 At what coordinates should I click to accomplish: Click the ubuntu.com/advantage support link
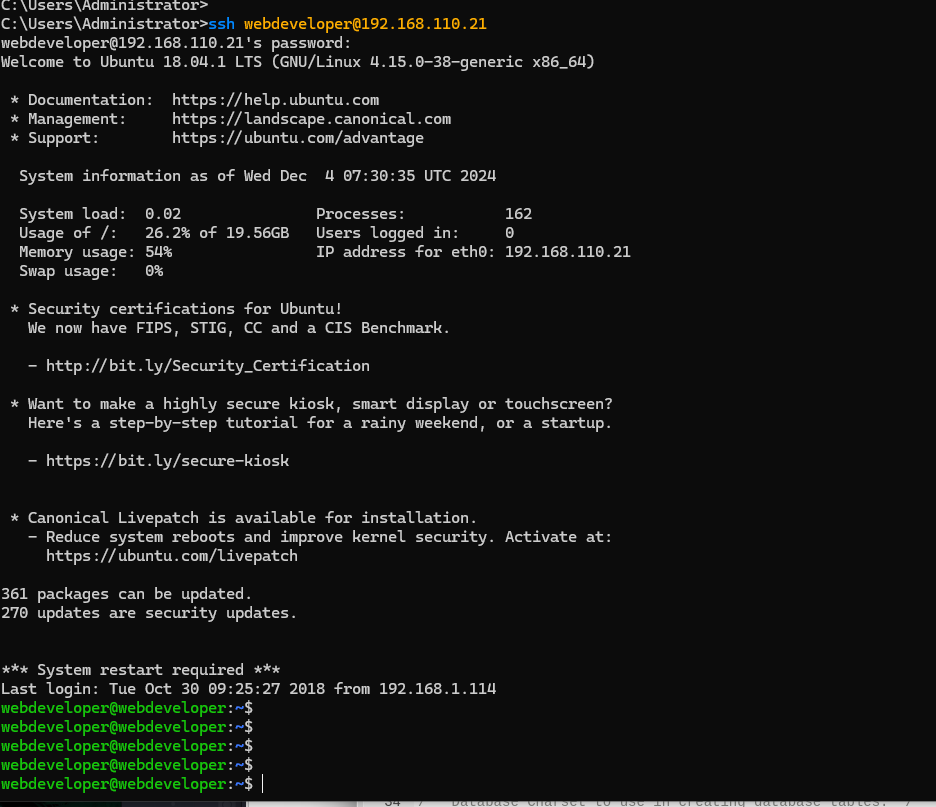click(297, 138)
